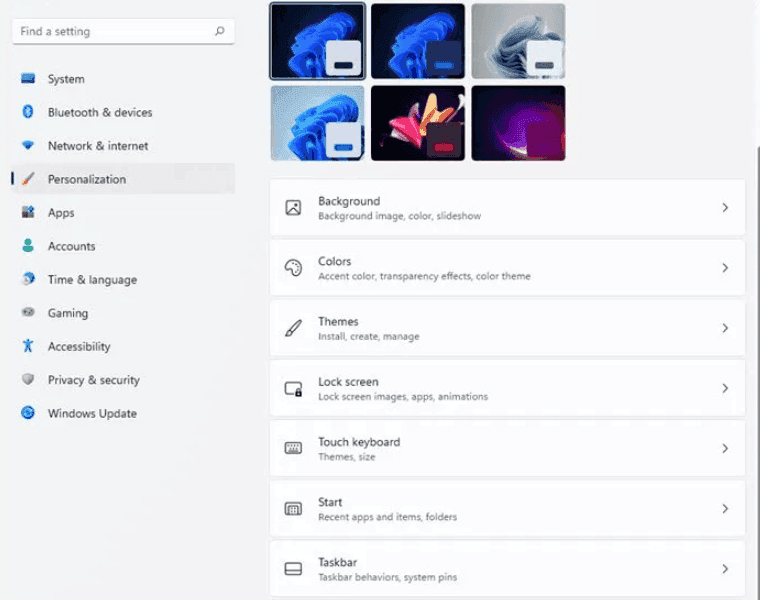Open System settings category

123,79
